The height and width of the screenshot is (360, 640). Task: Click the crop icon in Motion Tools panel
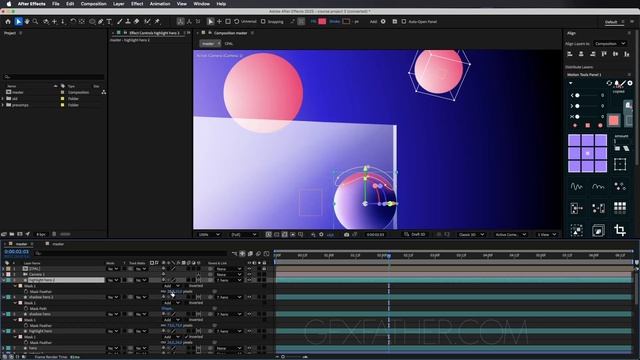click(x=620, y=230)
